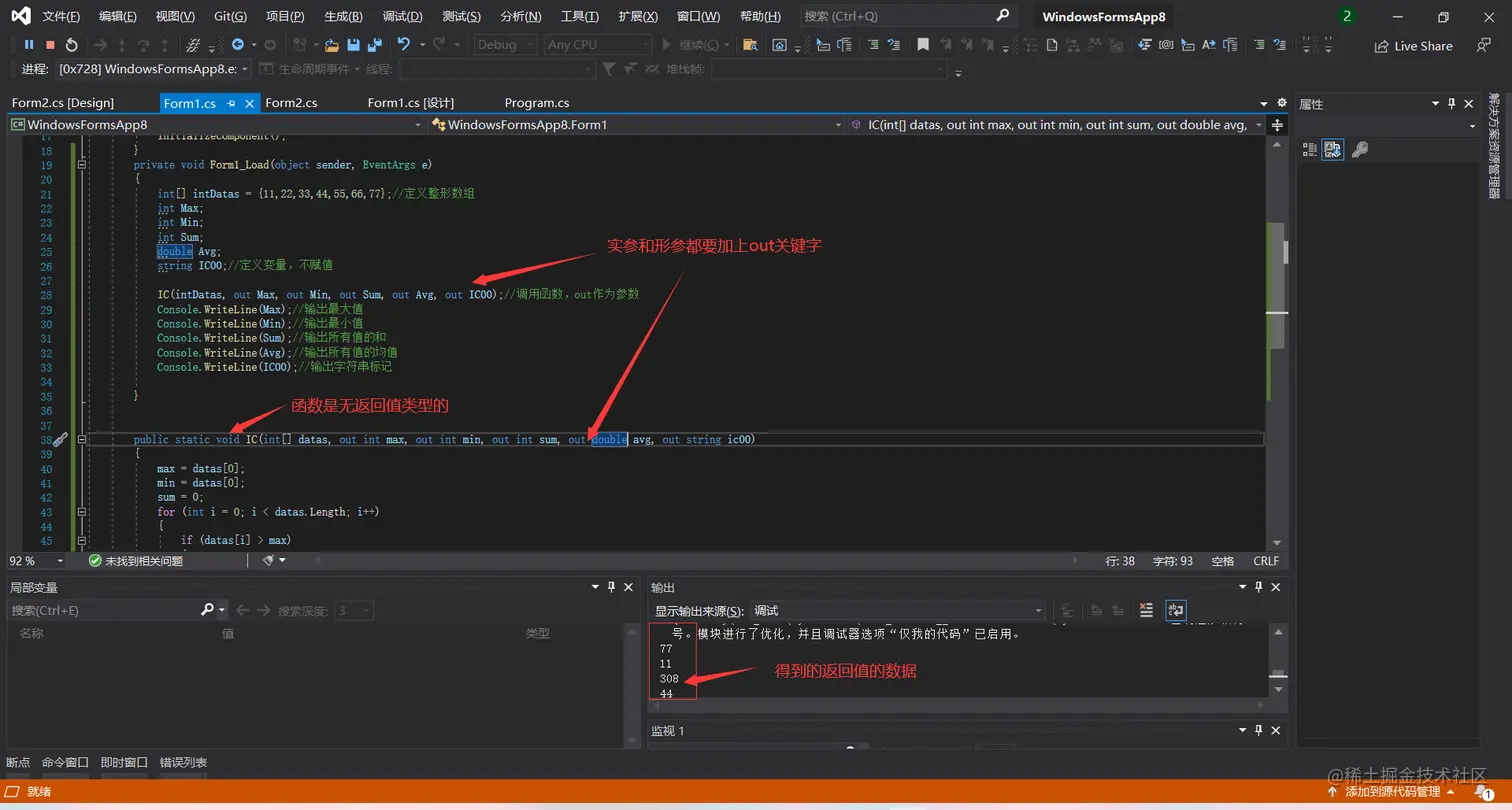Screen dimensions: 1512x810
Task: Toggle a bookmark on the current line
Action: click(922, 45)
